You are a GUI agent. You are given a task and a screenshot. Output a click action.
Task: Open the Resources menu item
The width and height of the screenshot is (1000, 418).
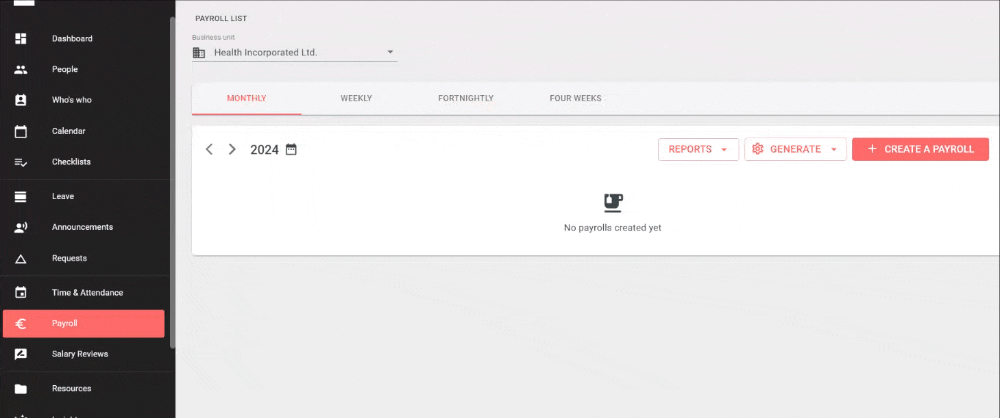tap(84, 389)
